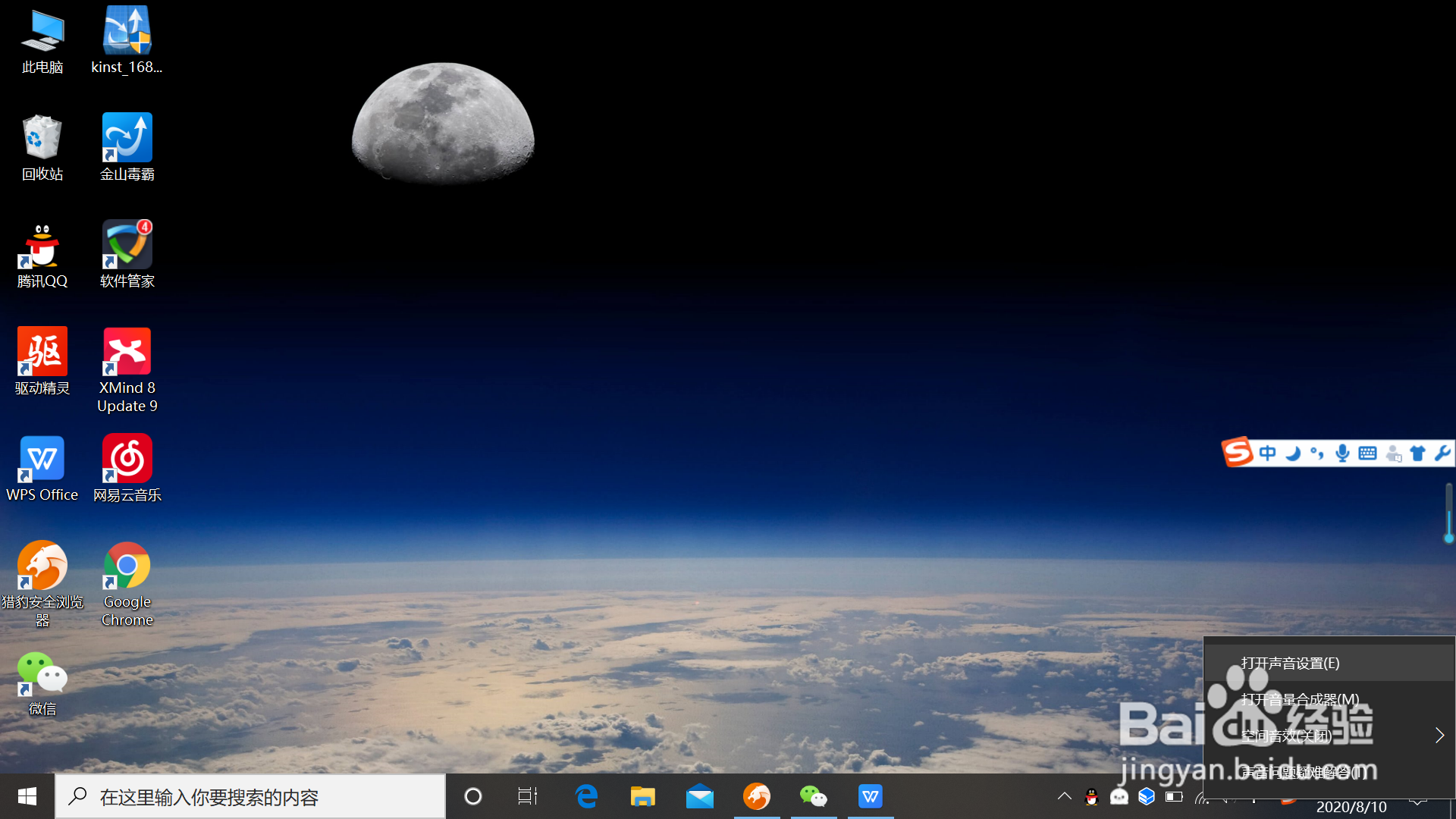The image size is (1456, 819).
Task: Select the 软件管家 desktop shortcut
Action: click(127, 256)
